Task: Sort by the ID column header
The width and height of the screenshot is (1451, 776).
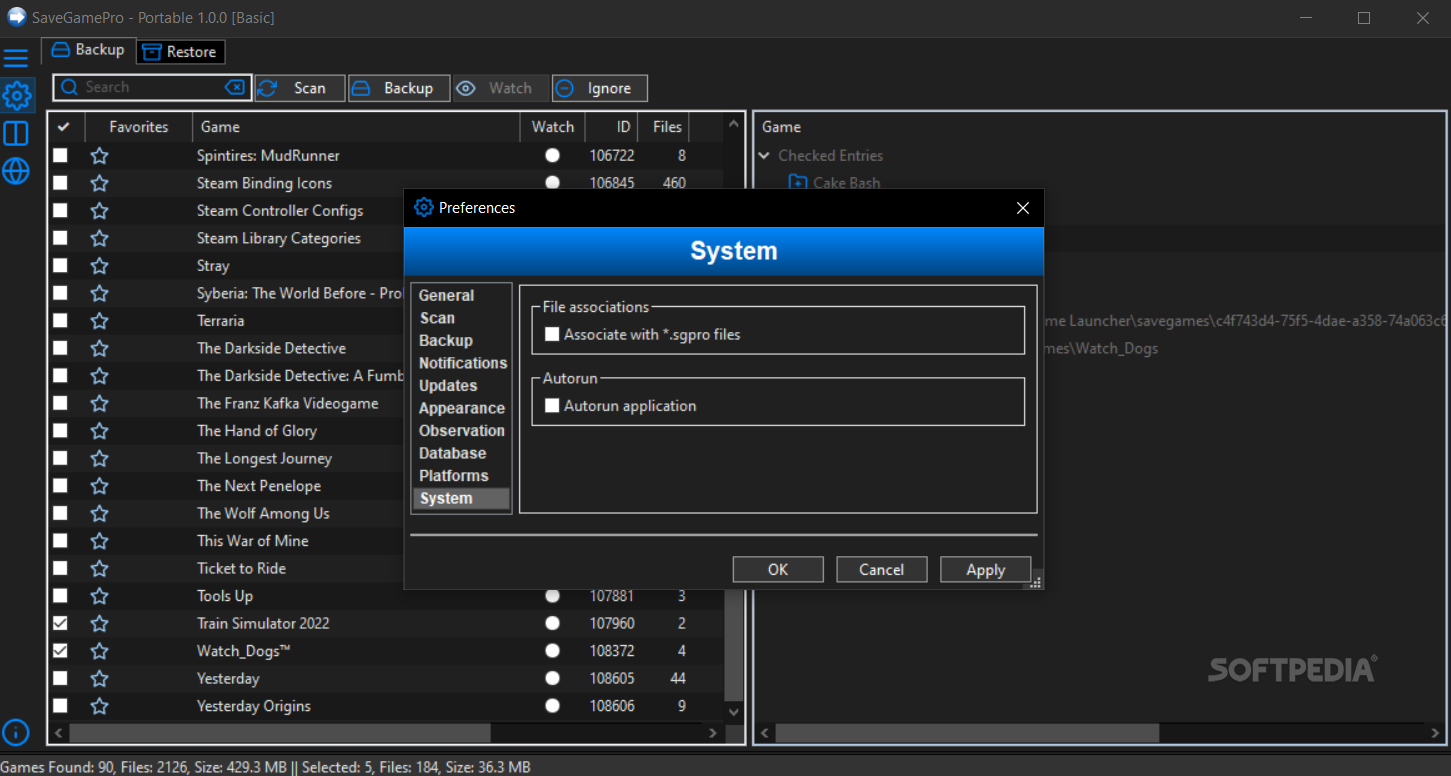Action: pyautogui.click(x=613, y=127)
